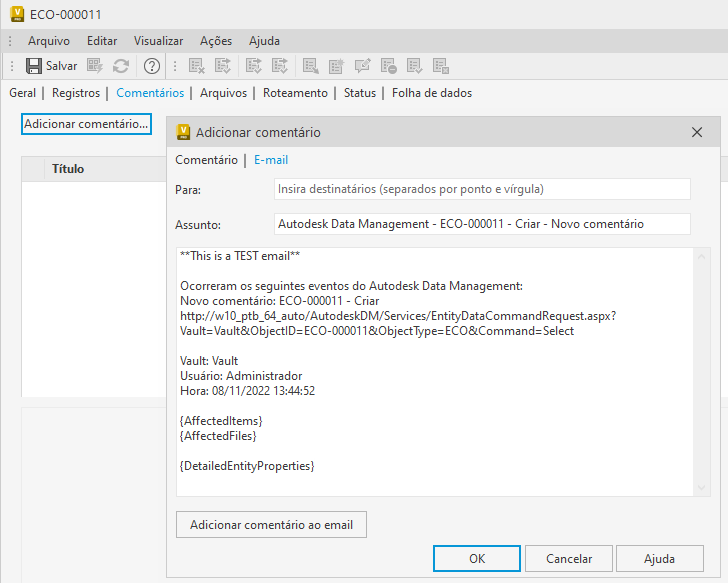Switch to the Arquivos tab
728x583 pixels.
[223, 93]
